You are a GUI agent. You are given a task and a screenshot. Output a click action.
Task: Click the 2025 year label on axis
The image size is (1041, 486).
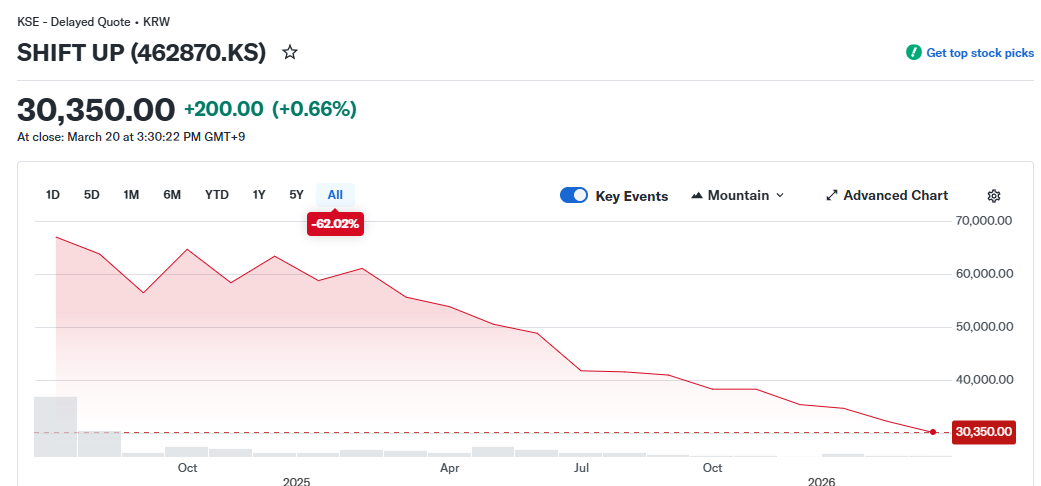click(x=296, y=481)
